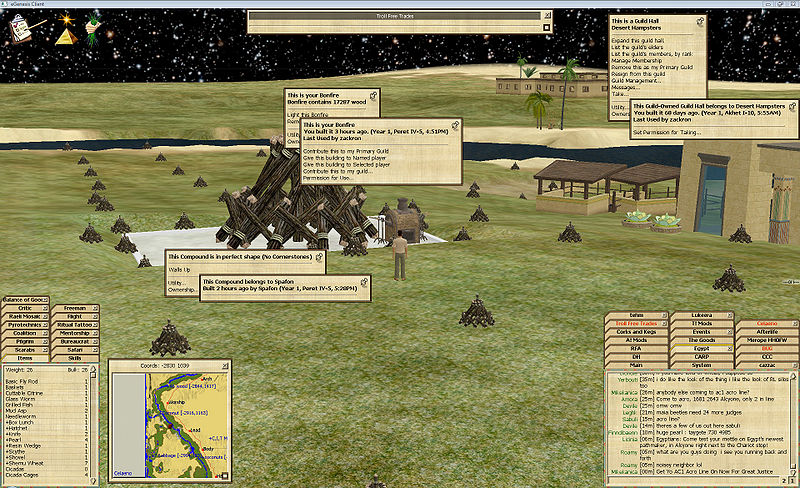
Task: Expand the +Knife inventory item
Action: (x=13, y=434)
